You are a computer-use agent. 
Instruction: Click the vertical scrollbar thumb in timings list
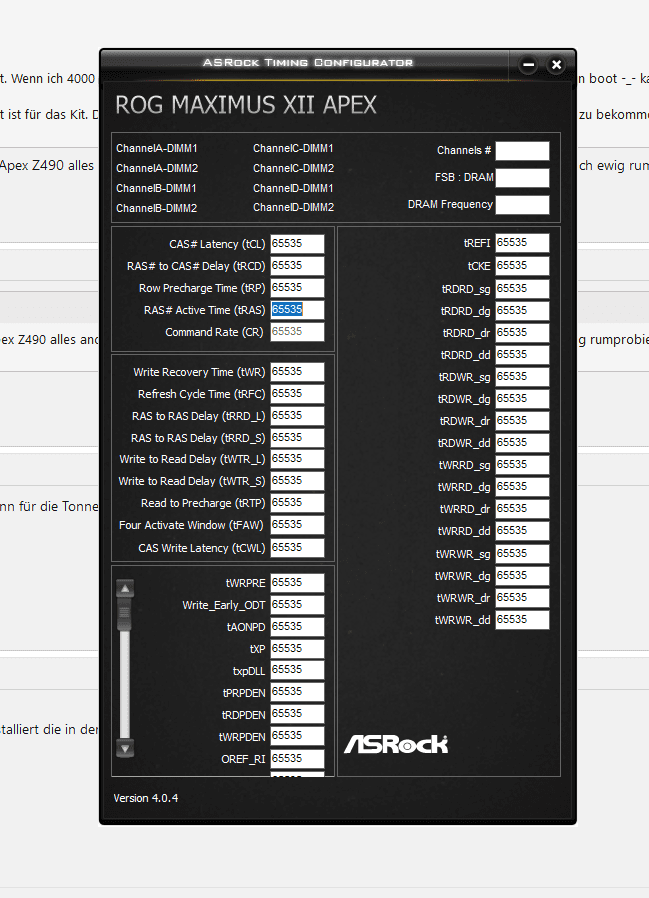click(x=125, y=615)
